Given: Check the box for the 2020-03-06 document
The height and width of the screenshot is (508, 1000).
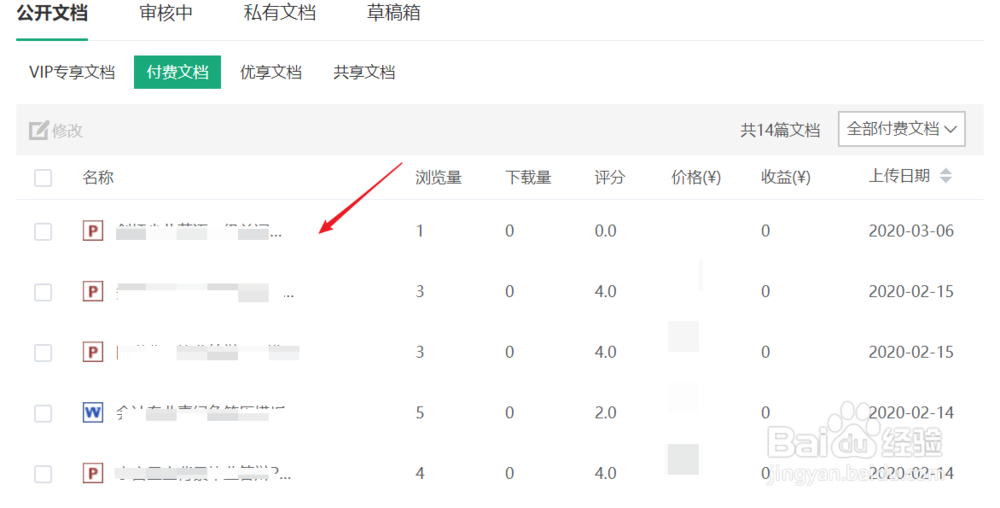Looking at the screenshot, I should pyautogui.click(x=43, y=231).
